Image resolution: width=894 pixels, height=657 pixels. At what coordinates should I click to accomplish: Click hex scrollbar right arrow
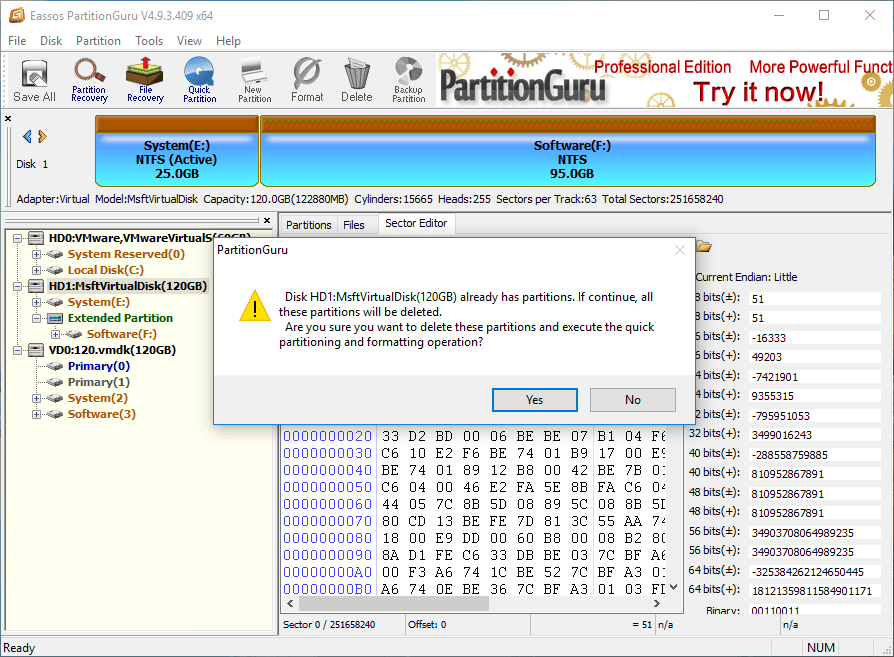click(657, 603)
